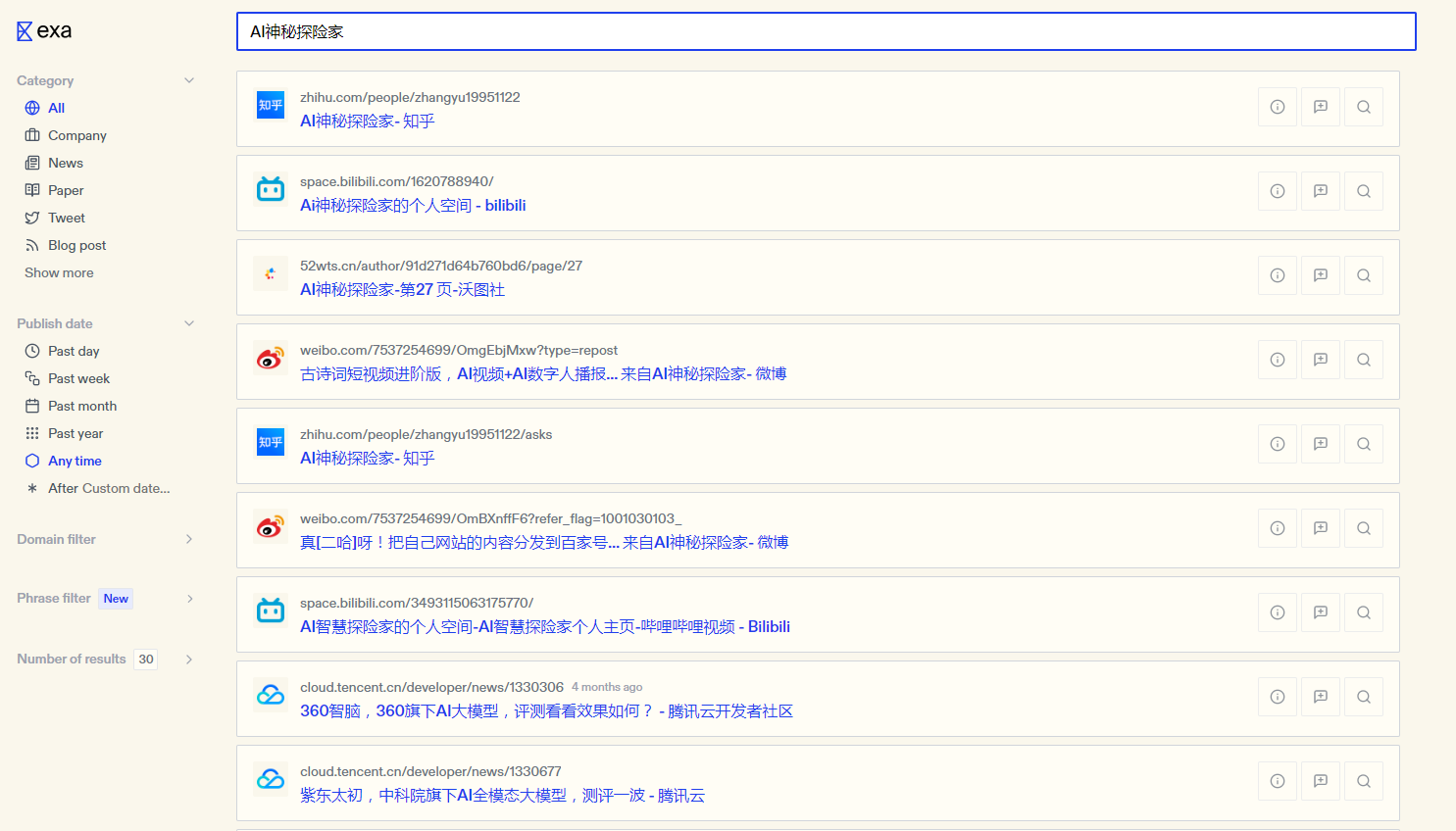The width and height of the screenshot is (1456, 831).
Task: Find similar to weibo OmgEbjMxw result
Action: 1364,360
